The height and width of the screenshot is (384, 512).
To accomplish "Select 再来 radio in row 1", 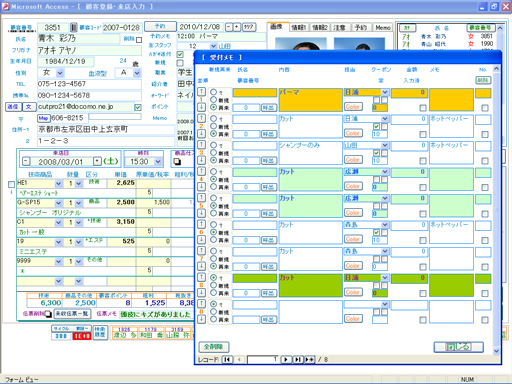I will [213, 107].
